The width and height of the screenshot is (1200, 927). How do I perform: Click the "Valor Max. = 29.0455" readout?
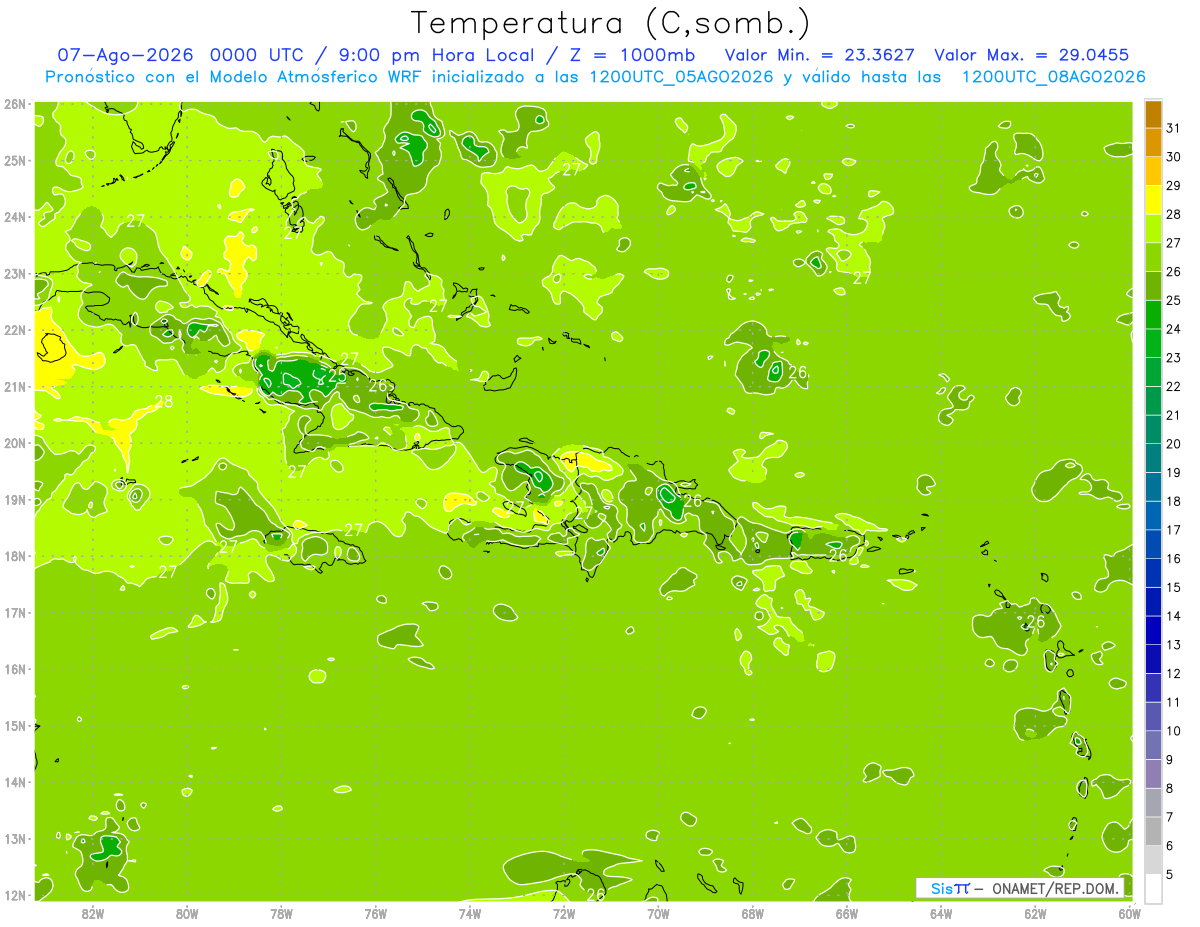tap(1032, 55)
